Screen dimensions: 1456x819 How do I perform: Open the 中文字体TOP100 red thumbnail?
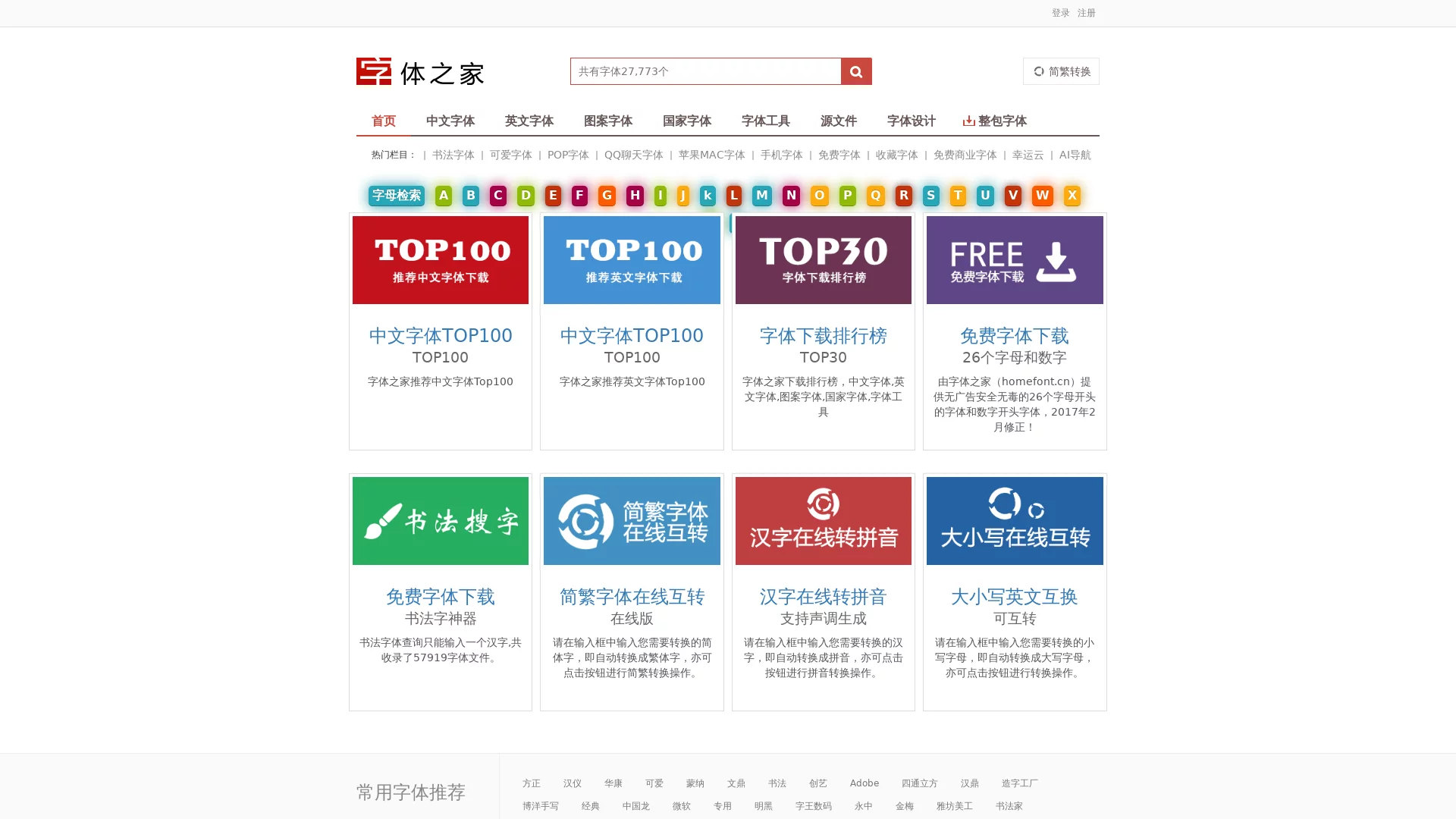tap(440, 259)
